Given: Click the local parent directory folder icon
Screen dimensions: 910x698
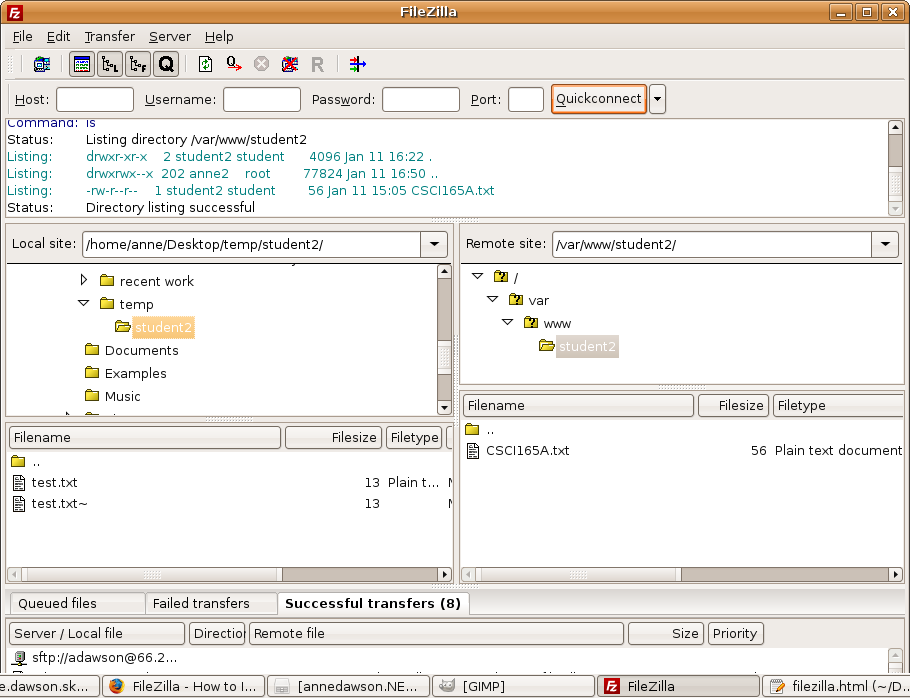Looking at the screenshot, I should 19,462.
